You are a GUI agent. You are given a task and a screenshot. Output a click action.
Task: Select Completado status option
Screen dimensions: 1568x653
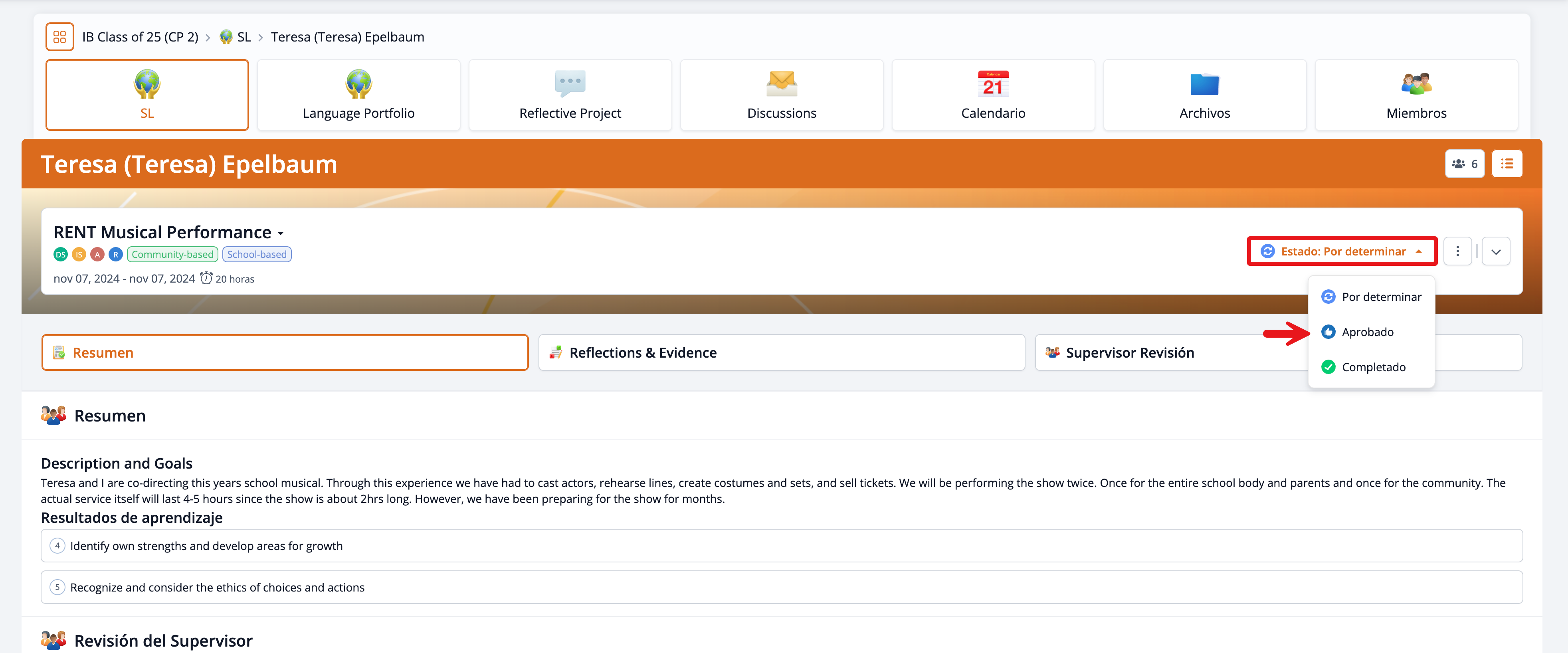pyautogui.click(x=1373, y=367)
